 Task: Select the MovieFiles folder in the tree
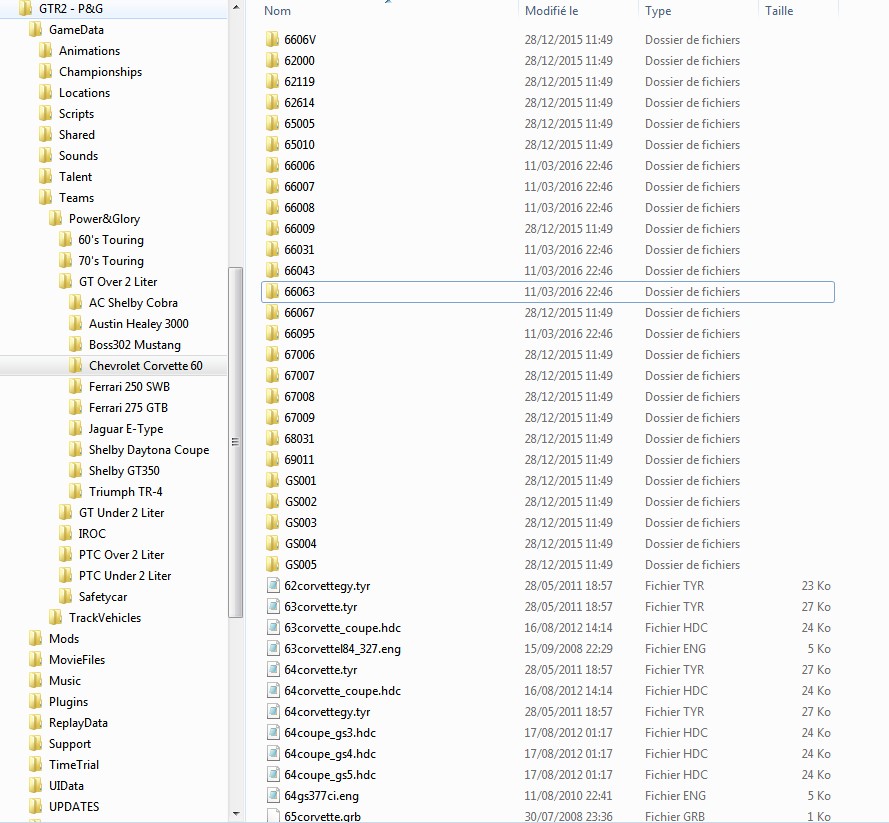pos(77,659)
